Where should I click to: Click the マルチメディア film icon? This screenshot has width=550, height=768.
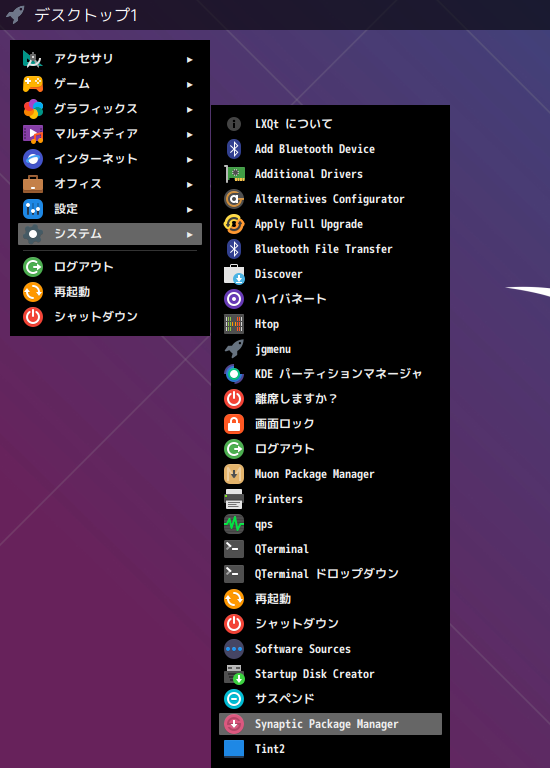(33, 134)
